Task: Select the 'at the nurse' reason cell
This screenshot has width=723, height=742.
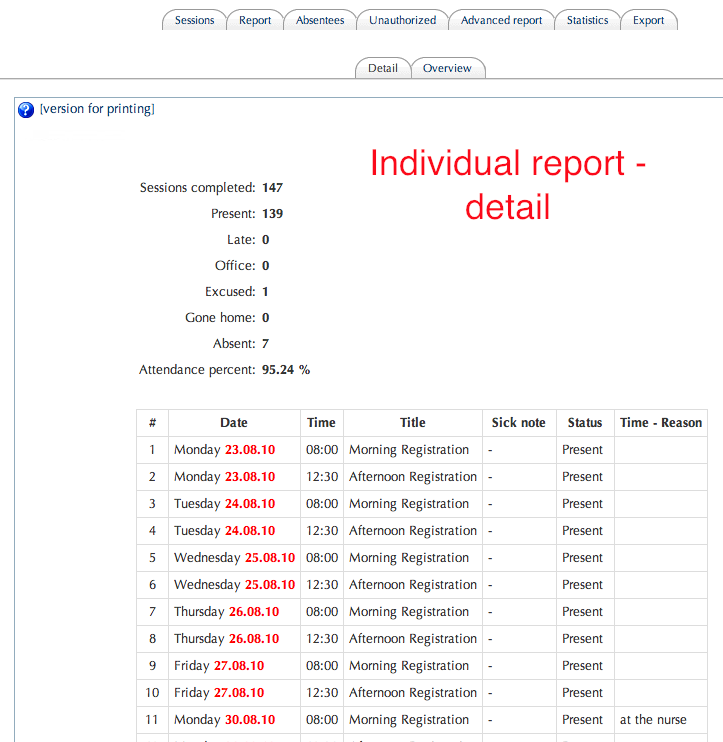Action: [651, 720]
